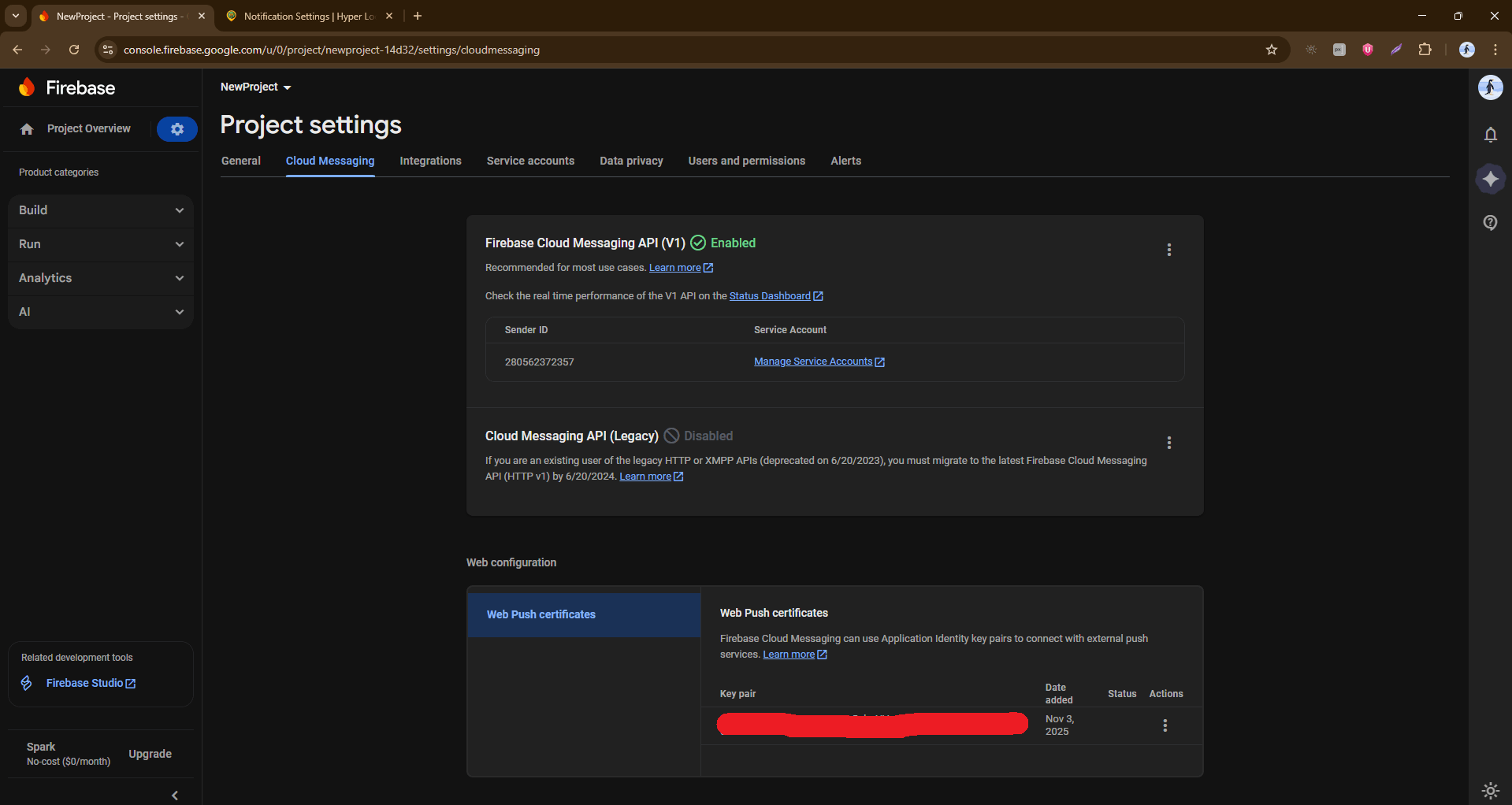Screen dimensions: 1512x805
Task: Open options menu for Firebase Cloud Messaging API (V1)
Action: 1168,250
